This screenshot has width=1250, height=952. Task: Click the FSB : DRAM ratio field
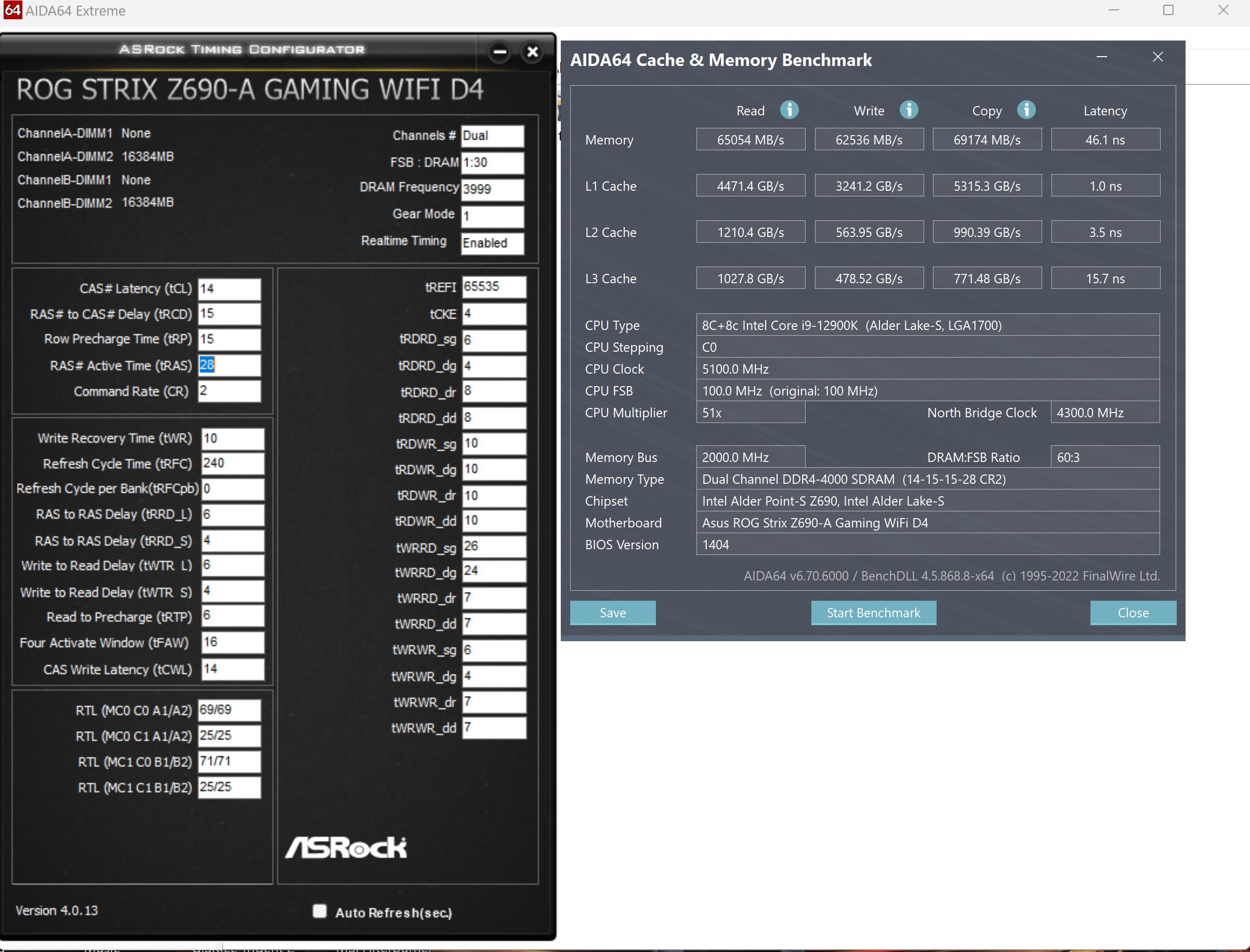tap(492, 163)
